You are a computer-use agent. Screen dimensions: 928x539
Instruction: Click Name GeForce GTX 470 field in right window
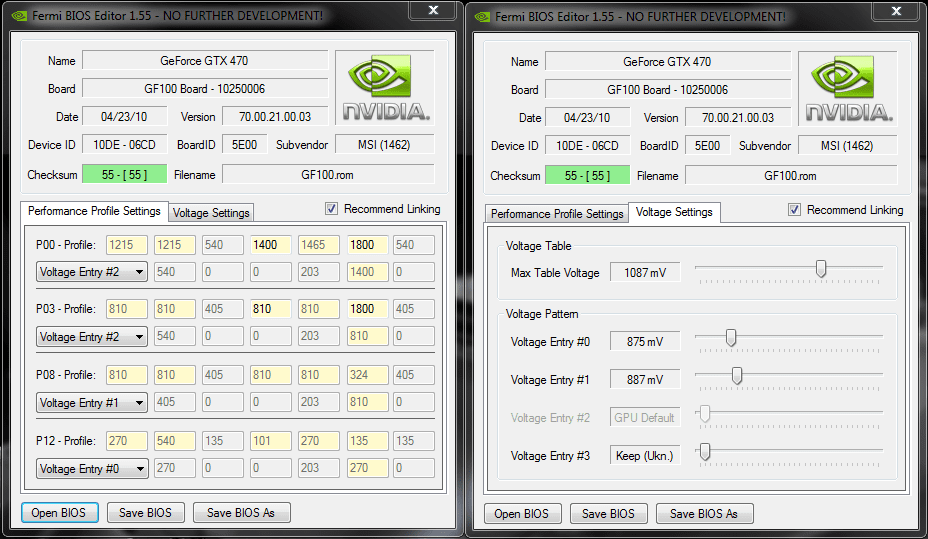(668, 62)
